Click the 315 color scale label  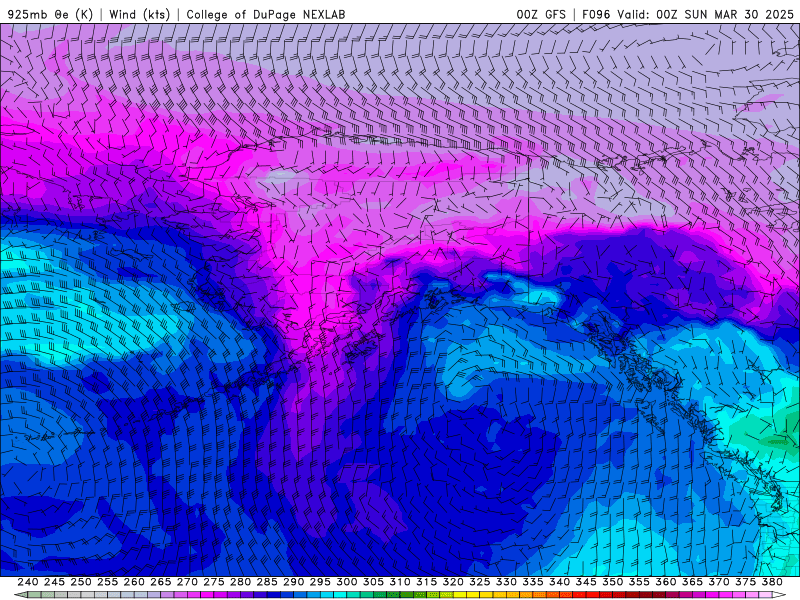(x=426, y=582)
